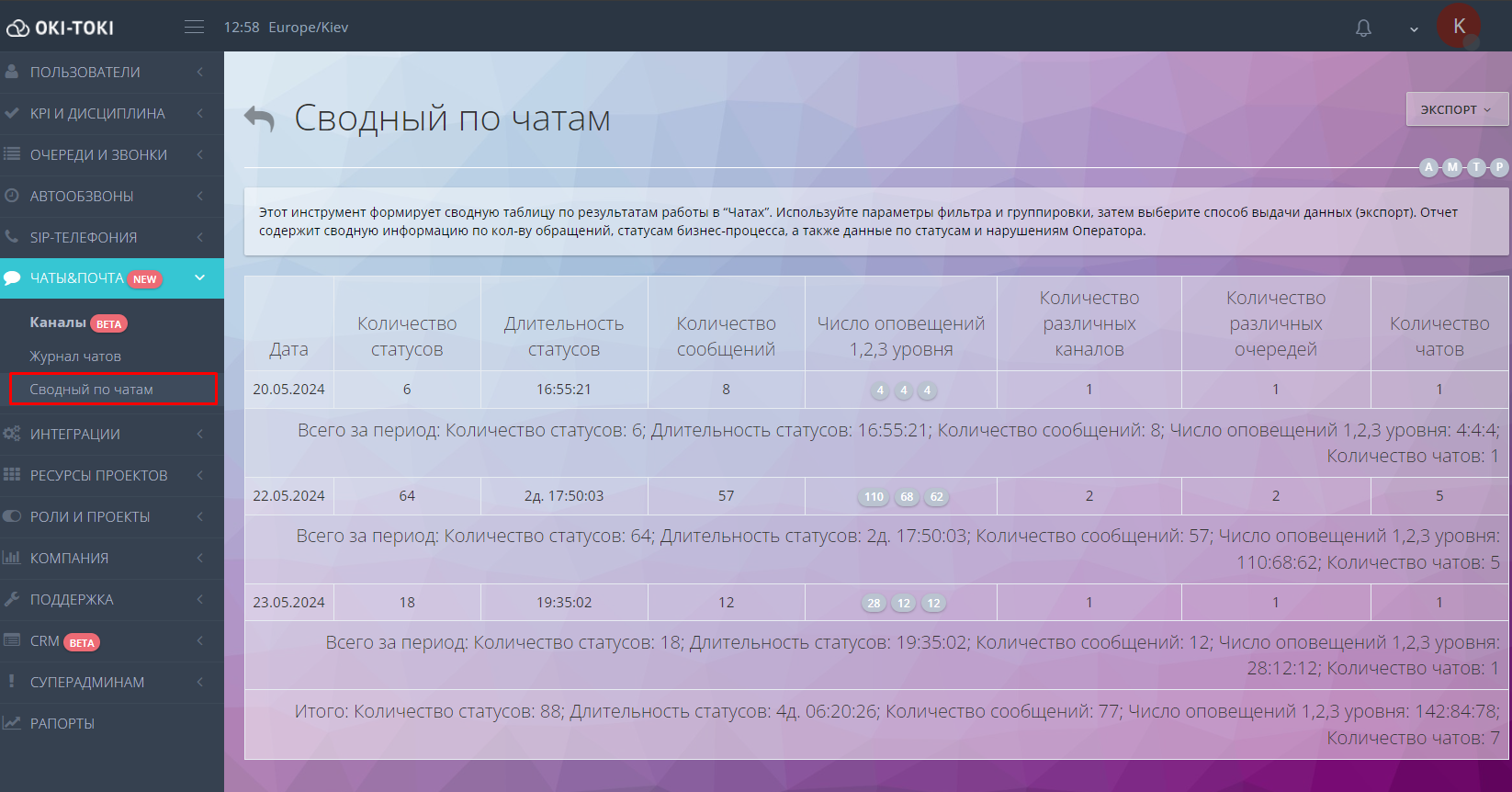1512x792 pixels.
Task: Expand the CRM chevron
Action: point(200,640)
